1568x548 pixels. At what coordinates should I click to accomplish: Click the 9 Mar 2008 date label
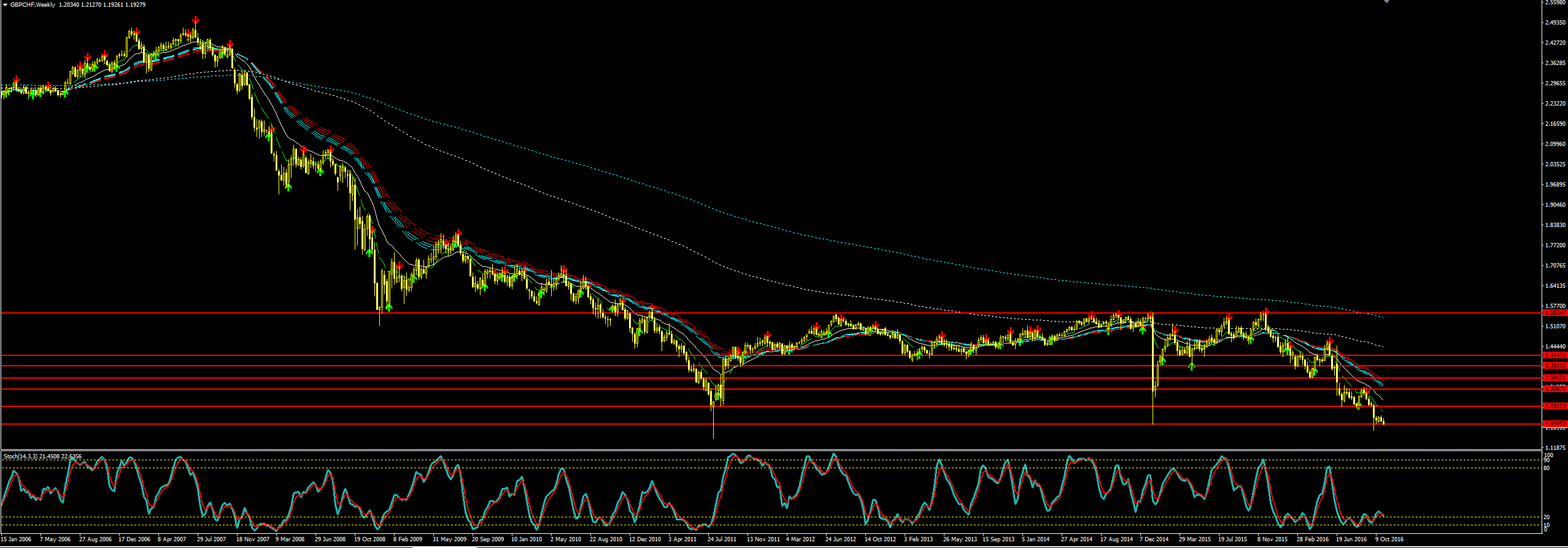point(290,539)
